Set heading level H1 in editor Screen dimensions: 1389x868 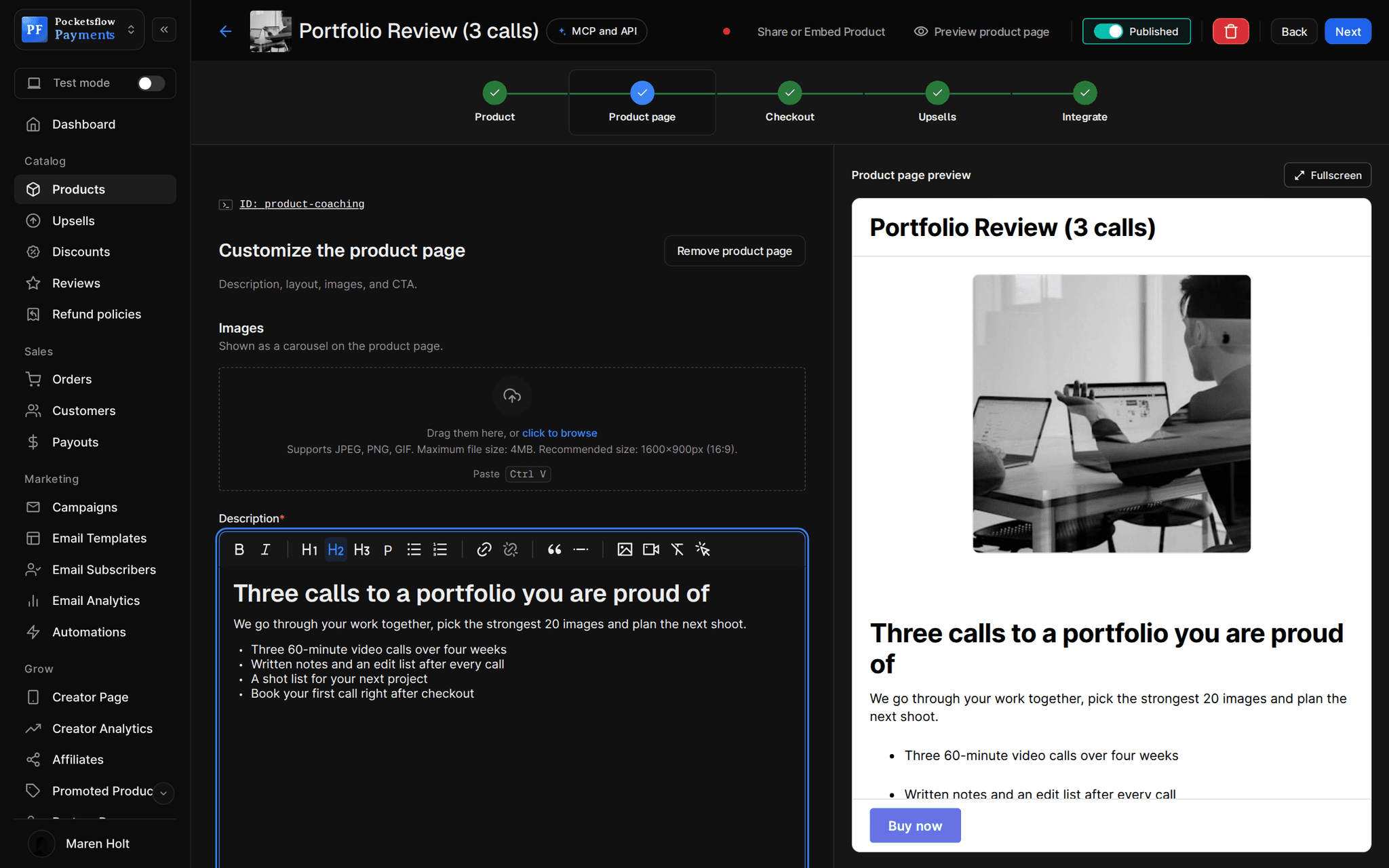point(309,549)
